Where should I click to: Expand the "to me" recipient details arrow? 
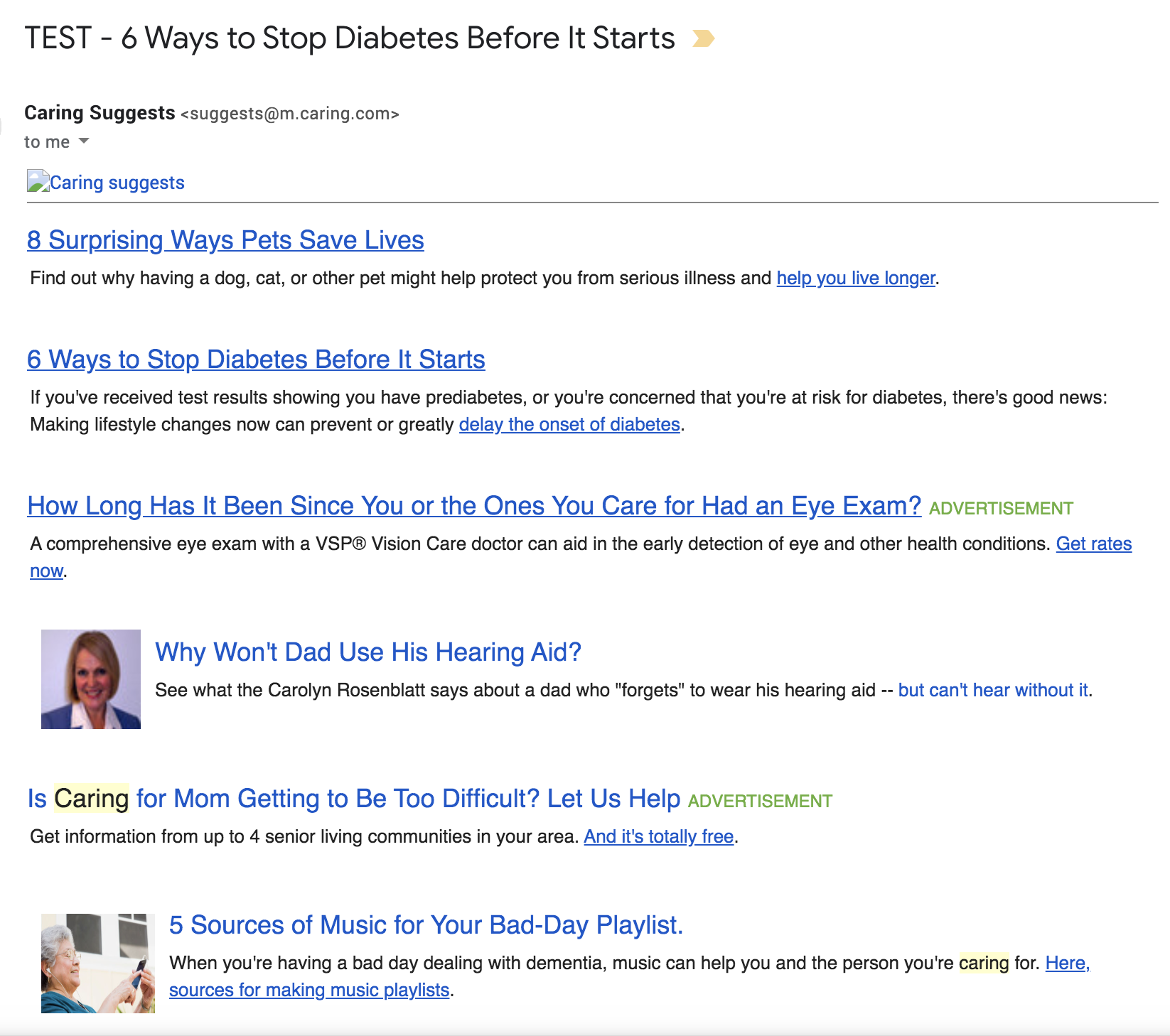point(84,141)
